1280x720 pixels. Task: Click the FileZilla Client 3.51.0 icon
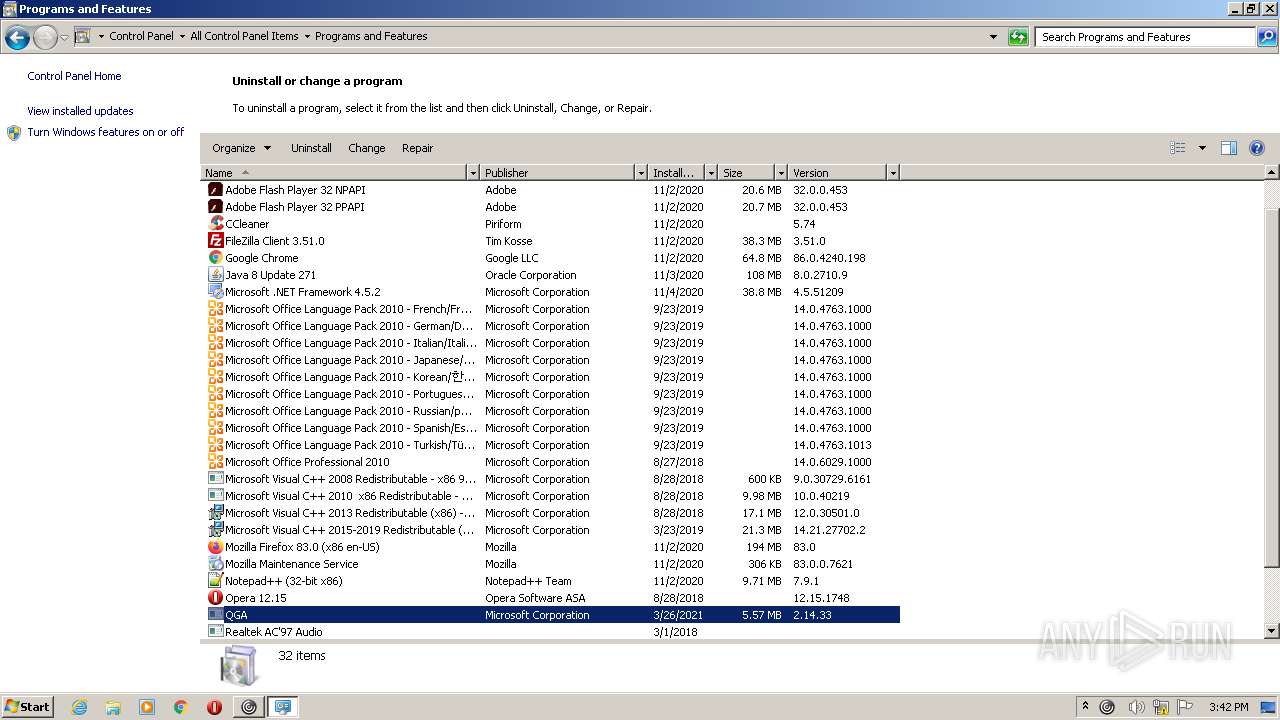pos(215,241)
